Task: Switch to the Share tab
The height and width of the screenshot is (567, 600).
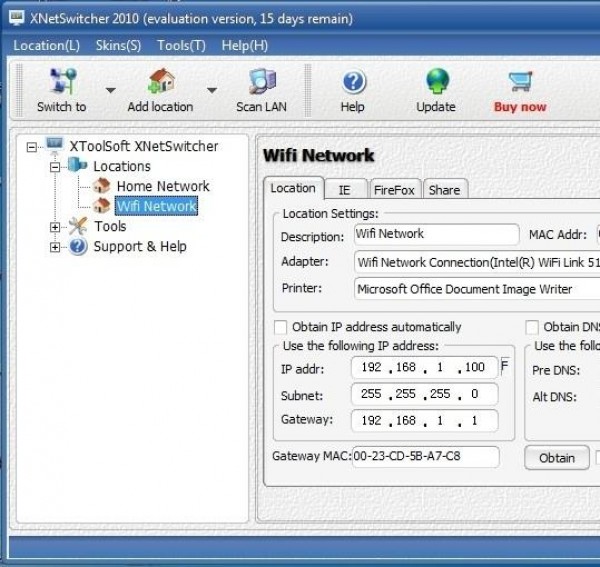Action: point(445,190)
